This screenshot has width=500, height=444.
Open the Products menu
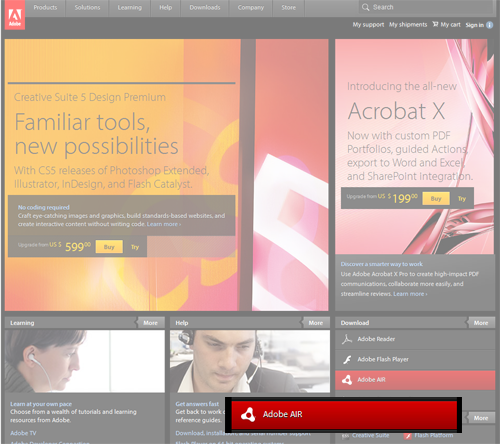click(x=45, y=7)
